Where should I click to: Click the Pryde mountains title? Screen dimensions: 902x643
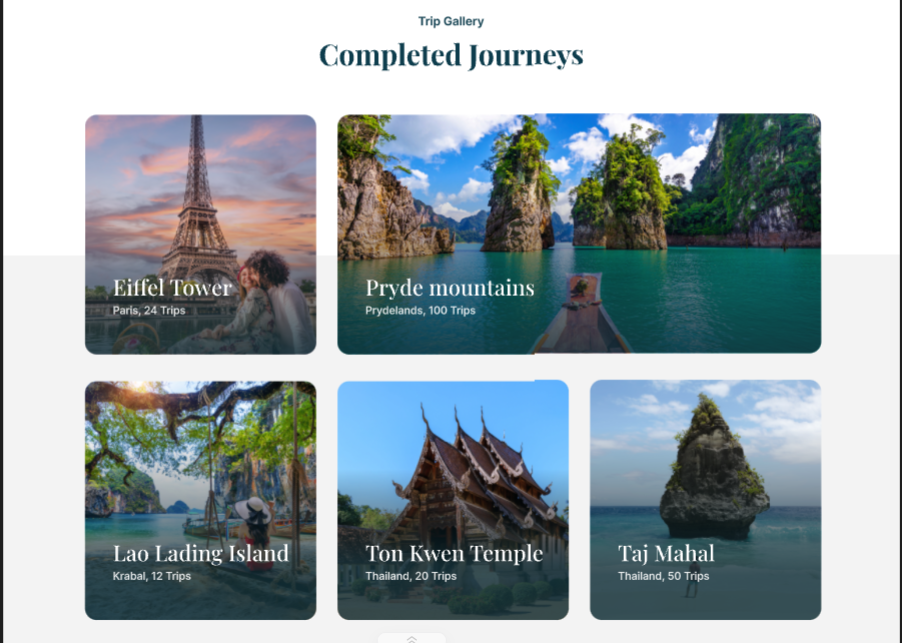pyautogui.click(x=450, y=288)
